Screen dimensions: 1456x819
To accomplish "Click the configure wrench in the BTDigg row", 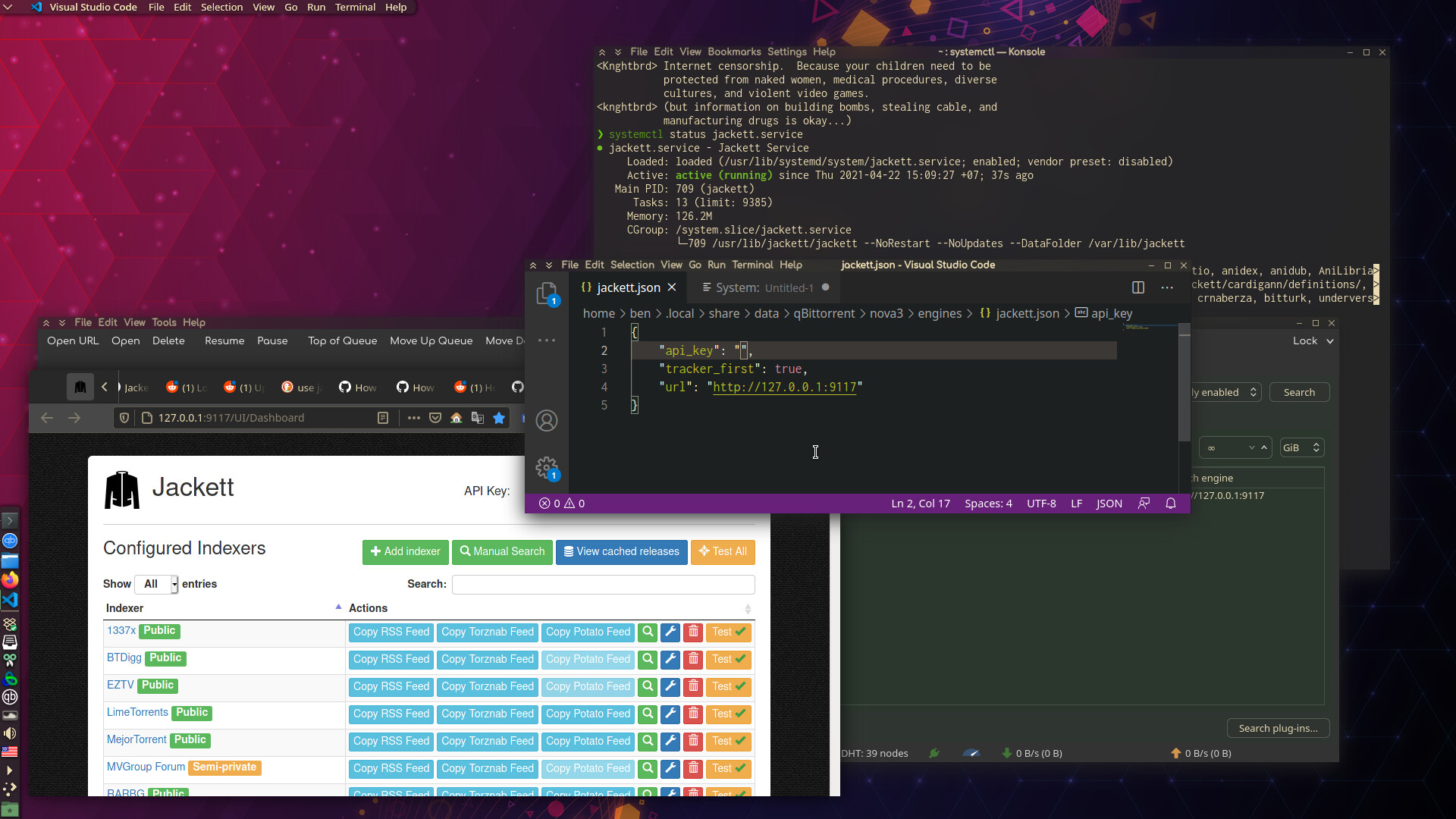I will pyautogui.click(x=670, y=659).
